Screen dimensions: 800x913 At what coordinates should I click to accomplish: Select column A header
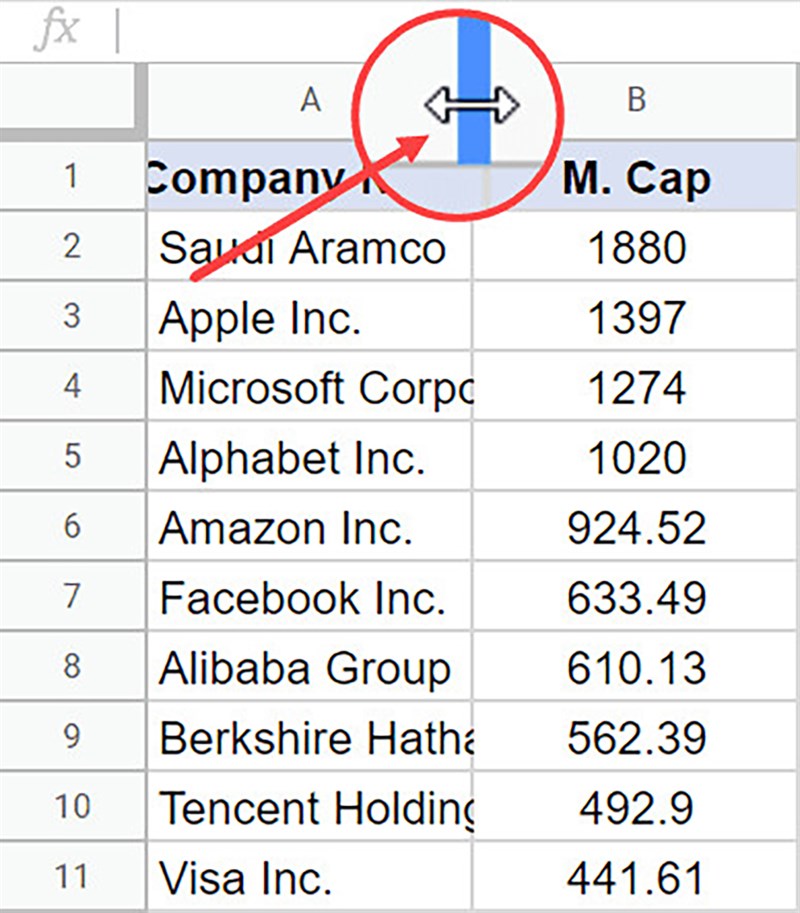[x=310, y=100]
